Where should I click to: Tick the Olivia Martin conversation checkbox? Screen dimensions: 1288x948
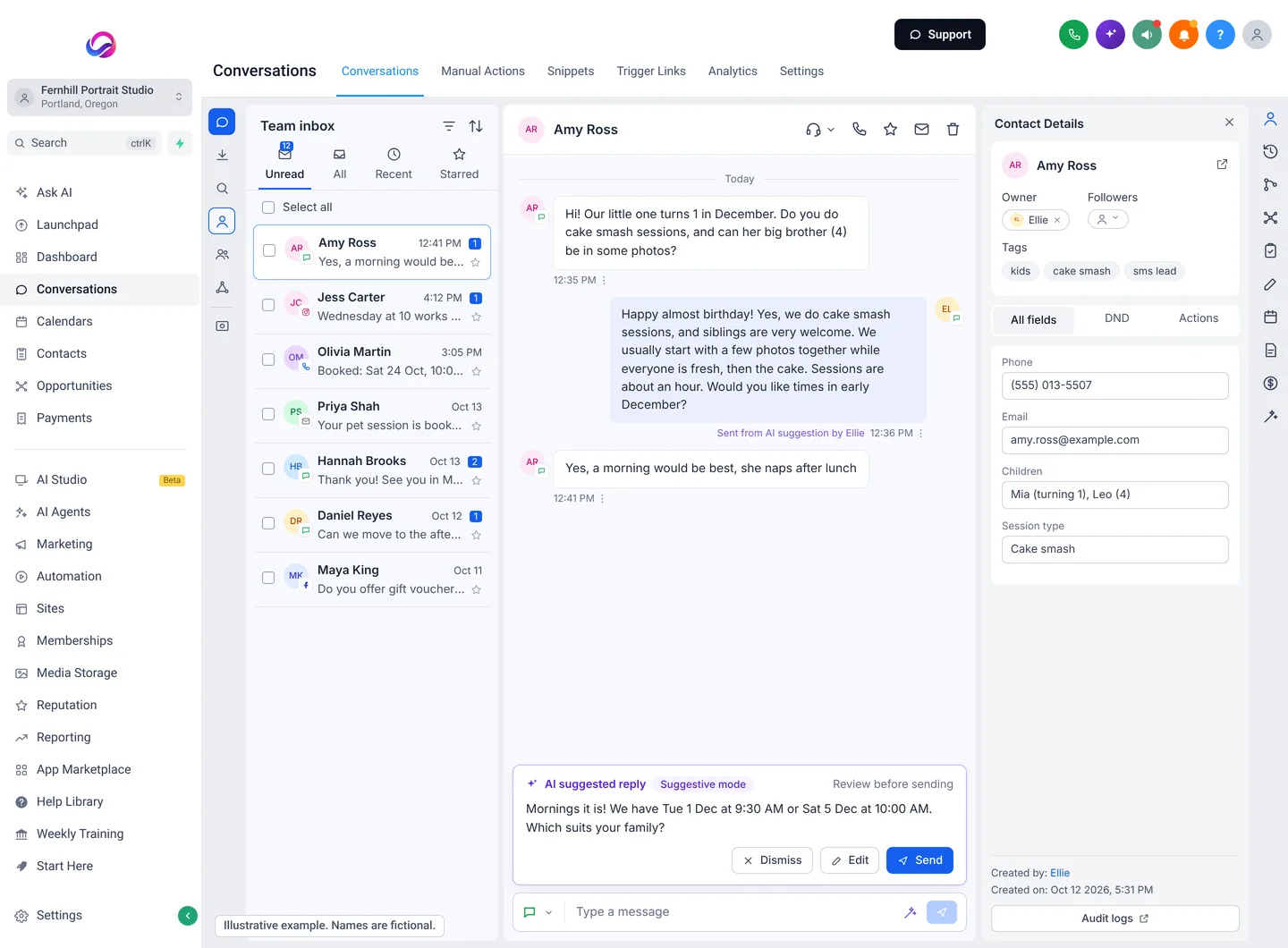tap(268, 360)
